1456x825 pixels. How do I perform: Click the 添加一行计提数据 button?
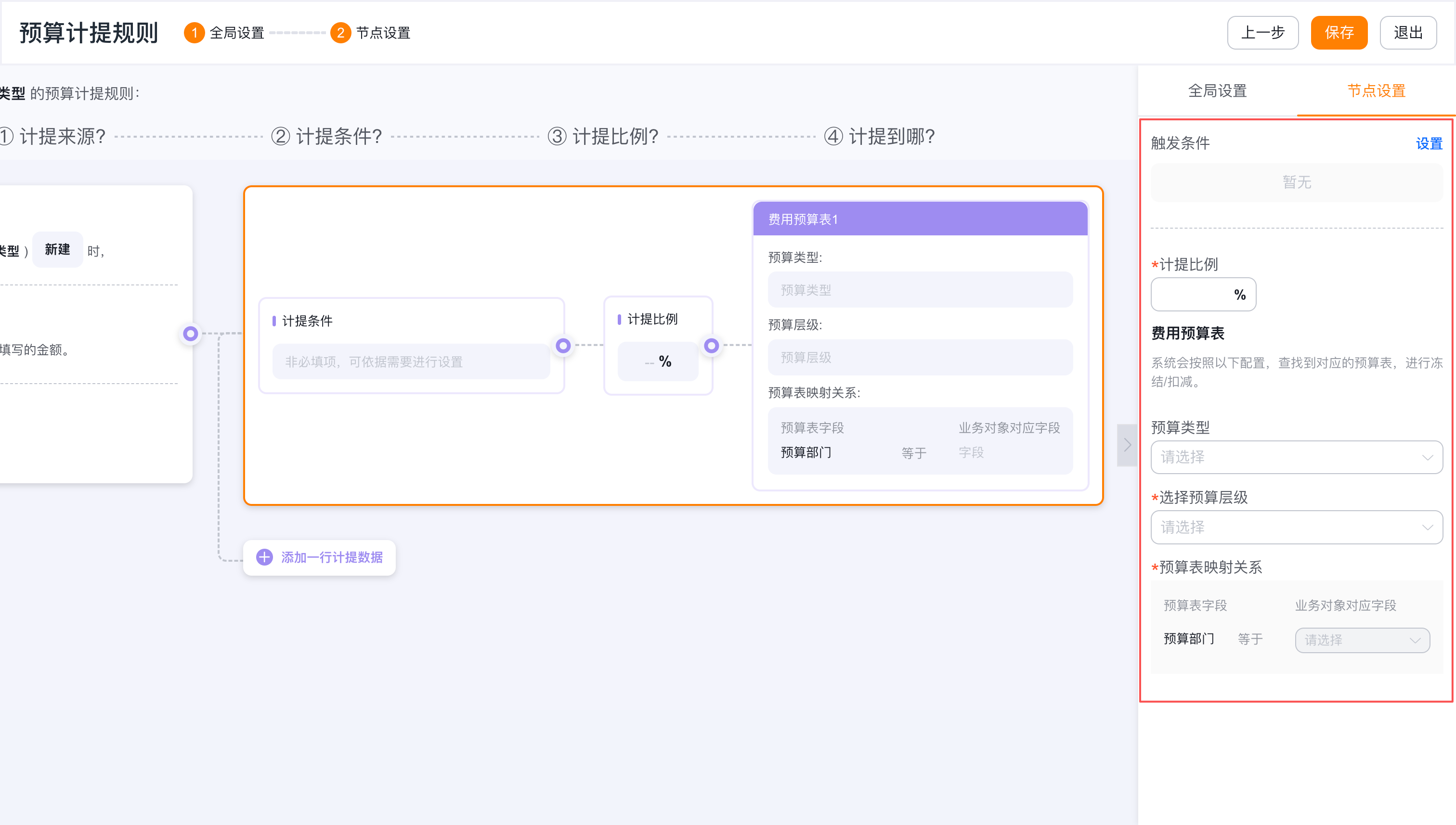tap(319, 557)
